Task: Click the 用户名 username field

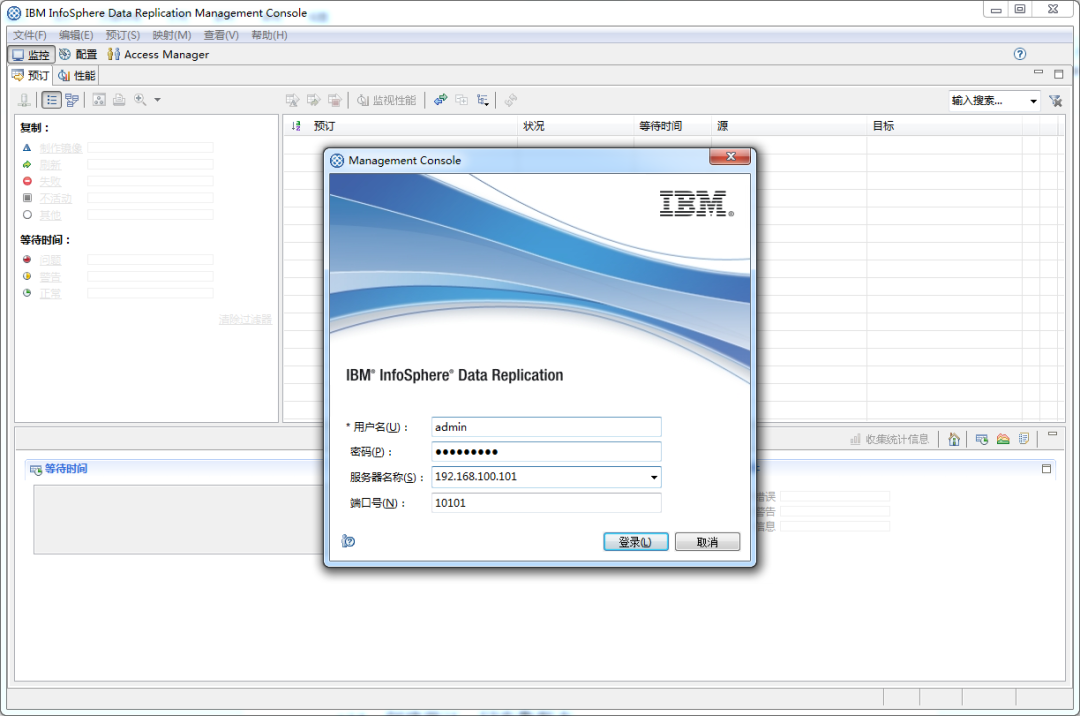Action: [546, 427]
